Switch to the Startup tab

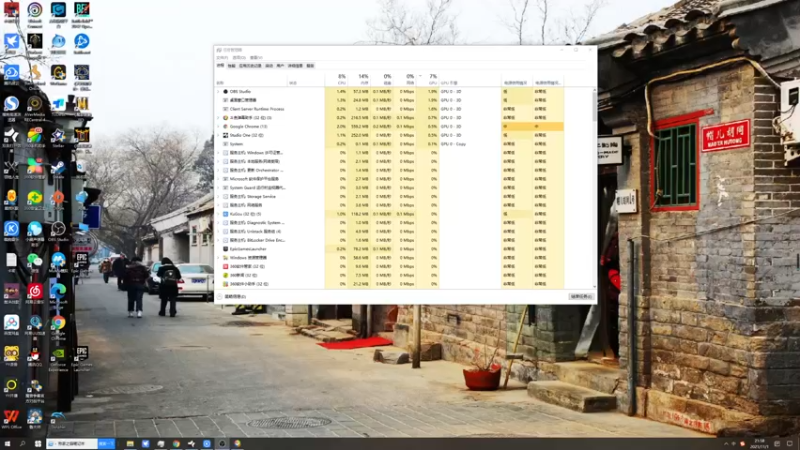(269, 66)
